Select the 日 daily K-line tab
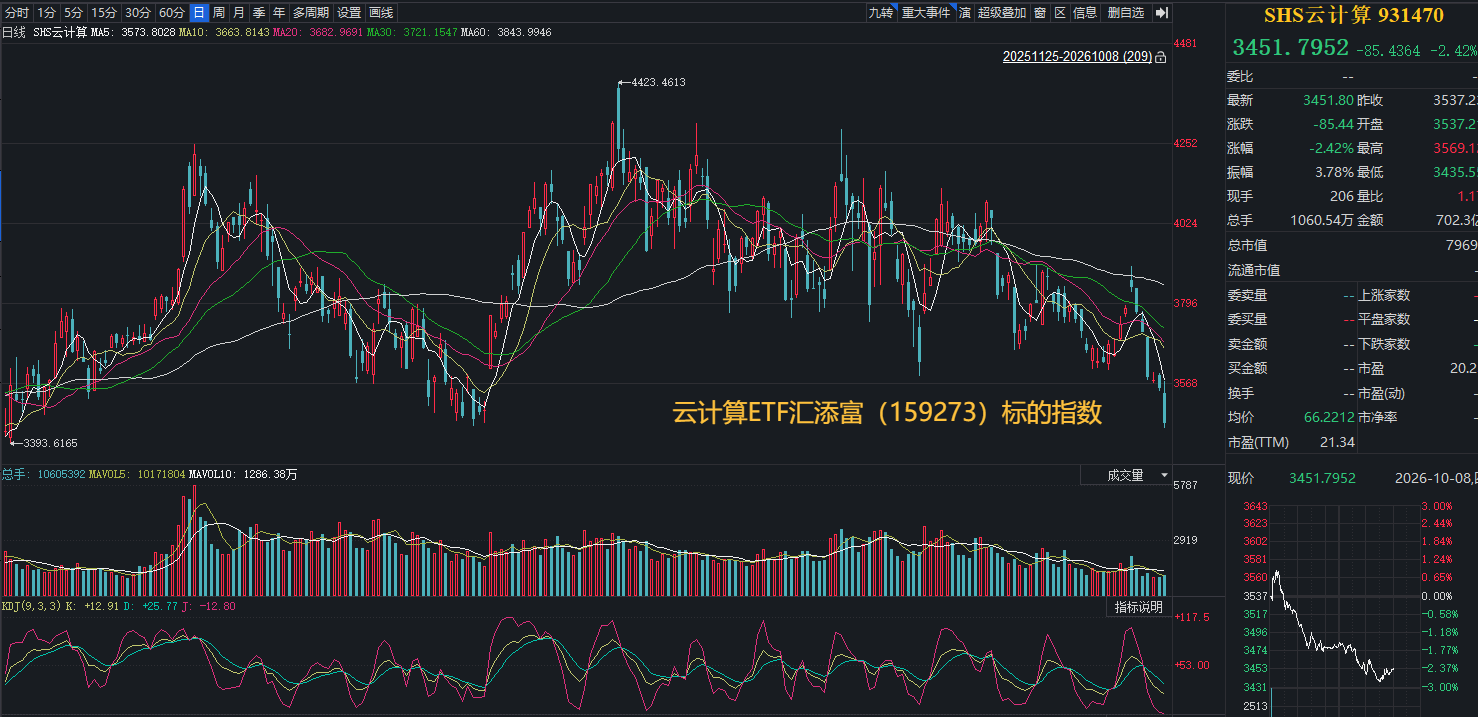Viewport: 1478px width, 717px height. pyautogui.click(x=199, y=13)
